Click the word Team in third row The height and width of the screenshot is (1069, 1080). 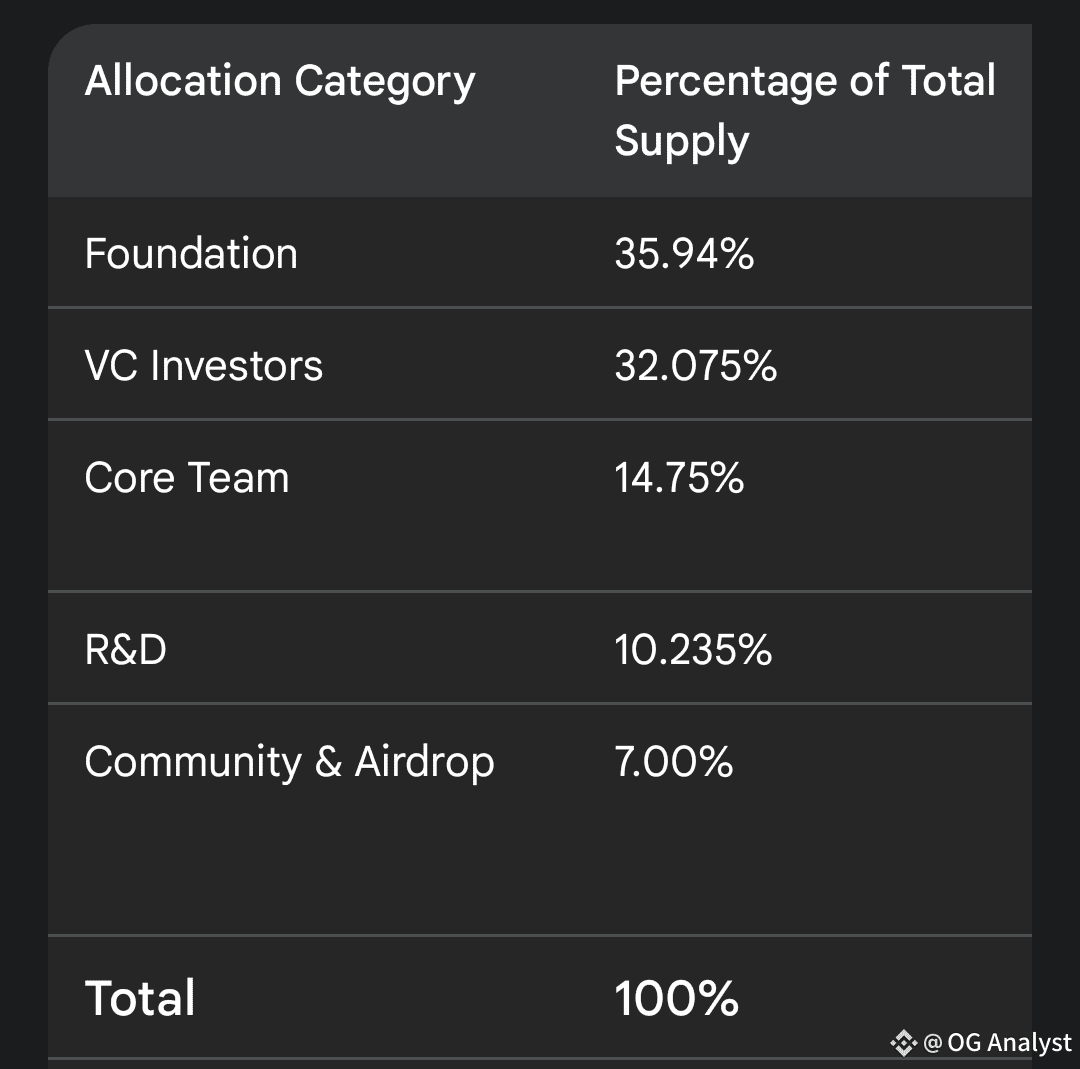pos(238,477)
